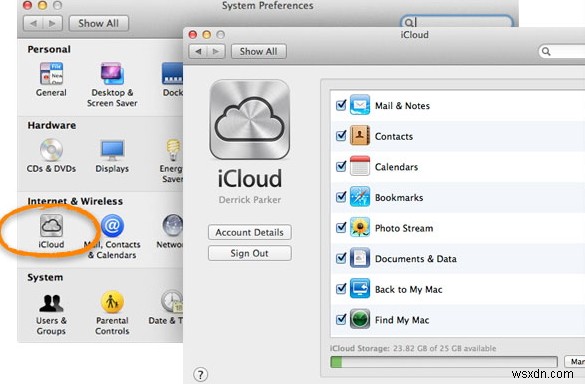The height and width of the screenshot is (384, 585).
Task: Open Date & Time clock icon
Action: tap(172, 301)
